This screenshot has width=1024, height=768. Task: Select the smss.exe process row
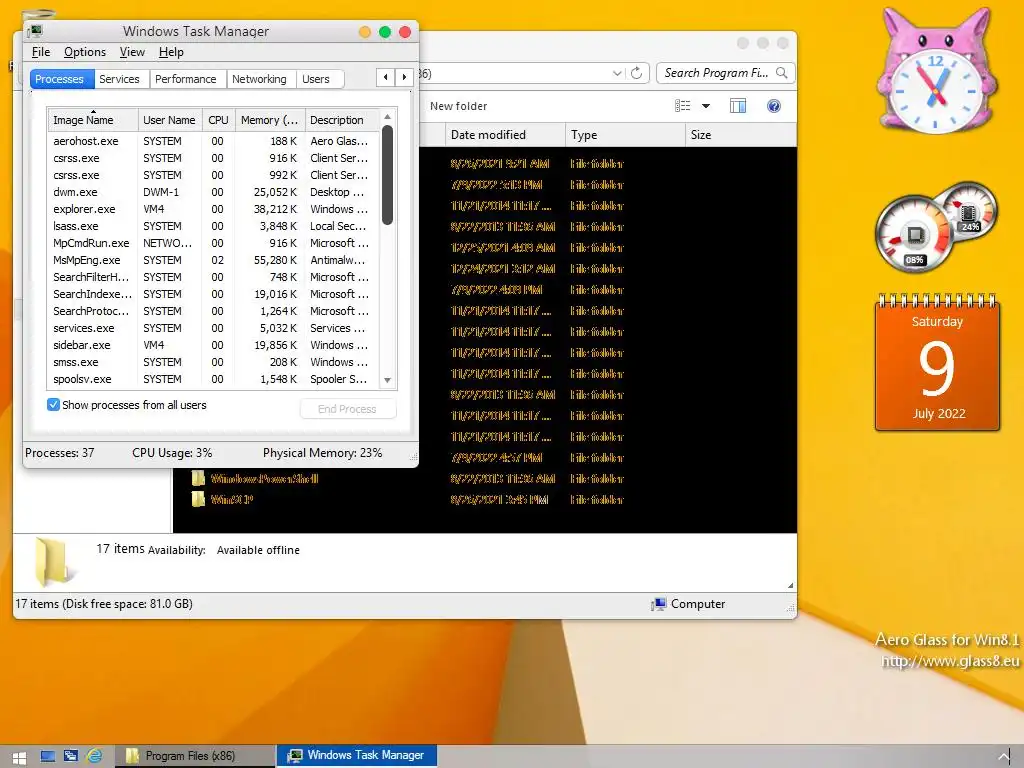coord(213,362)
